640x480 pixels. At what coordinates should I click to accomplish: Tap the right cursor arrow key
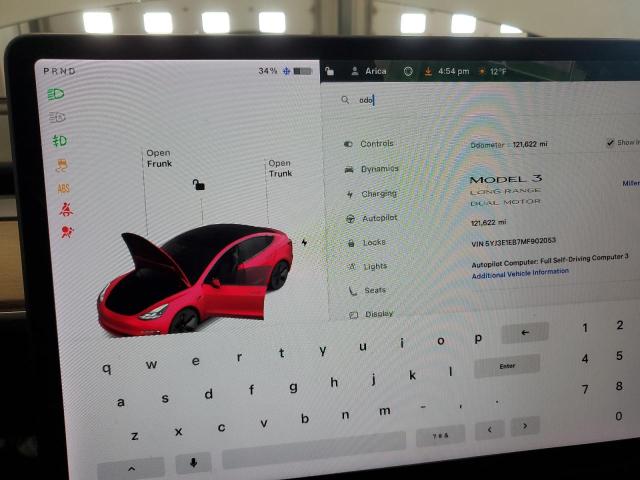click(x=525, y=426)
